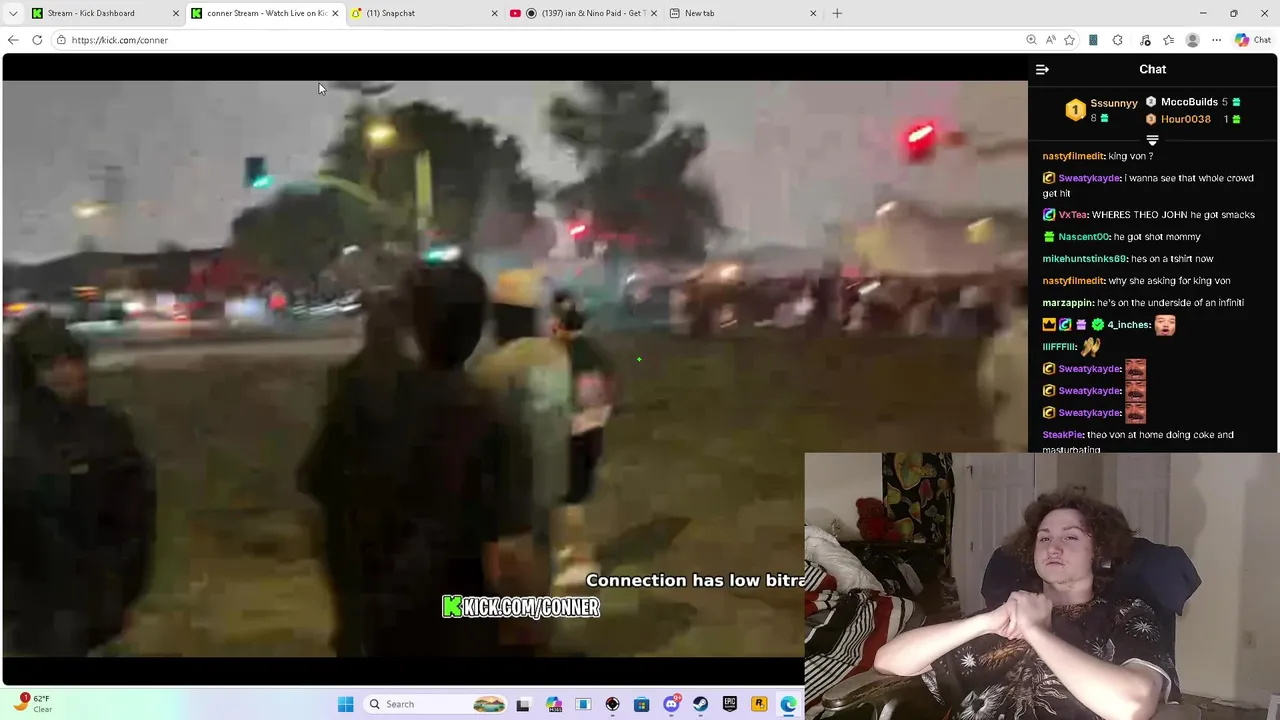1280x720 pixels.
Task: Open the Favorites list icon
Action: [1168, 40]
